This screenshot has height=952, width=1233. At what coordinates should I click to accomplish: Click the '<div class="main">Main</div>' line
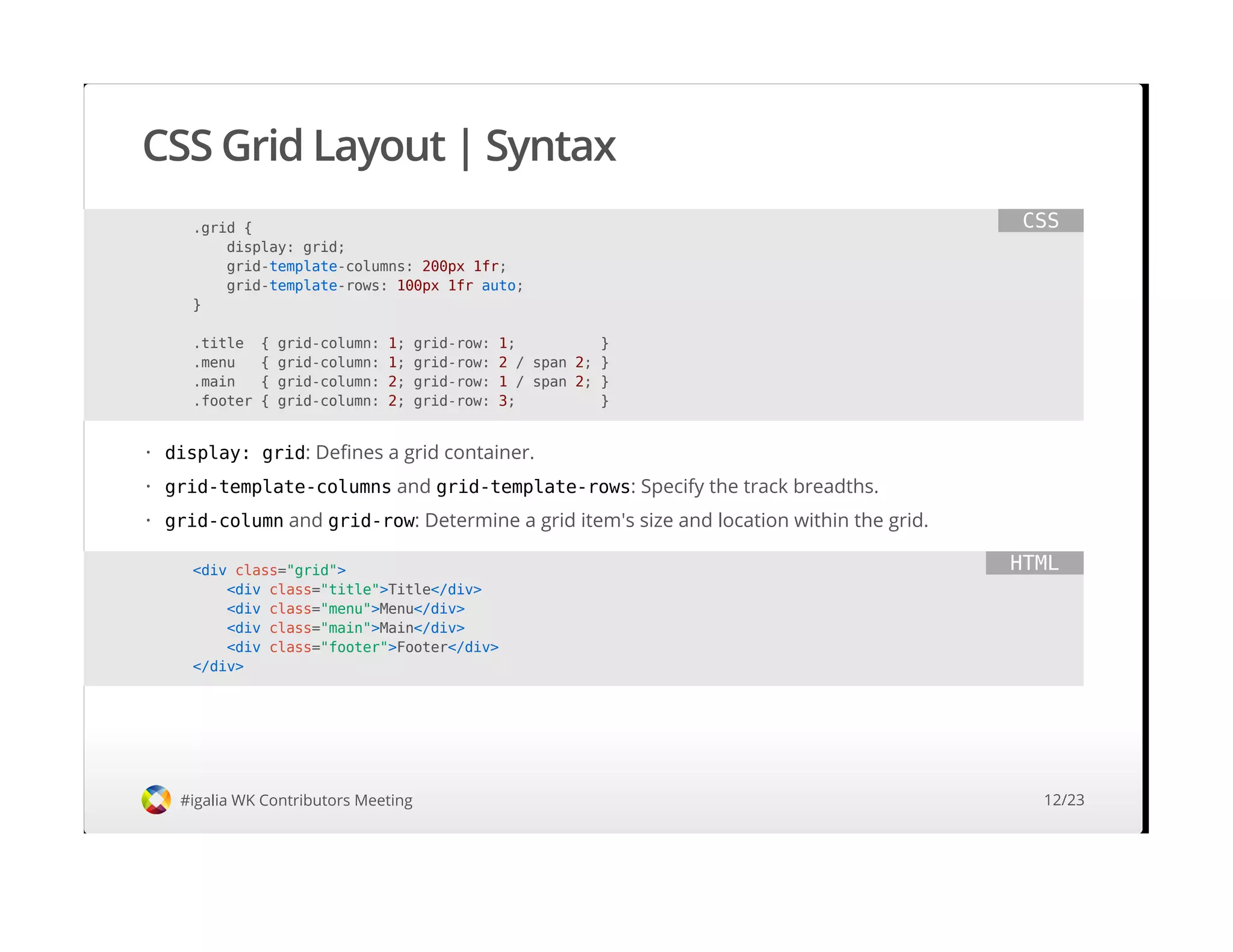(346, 628)
